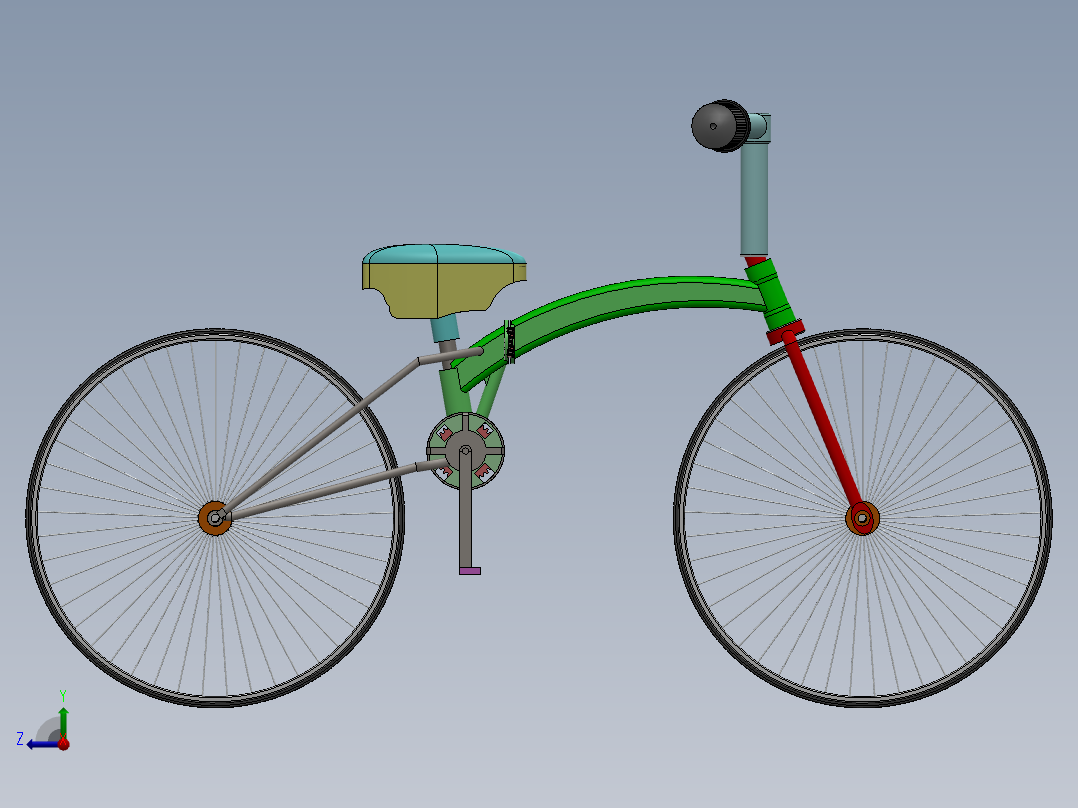Select the purple pedal

(x=470, y=571)
